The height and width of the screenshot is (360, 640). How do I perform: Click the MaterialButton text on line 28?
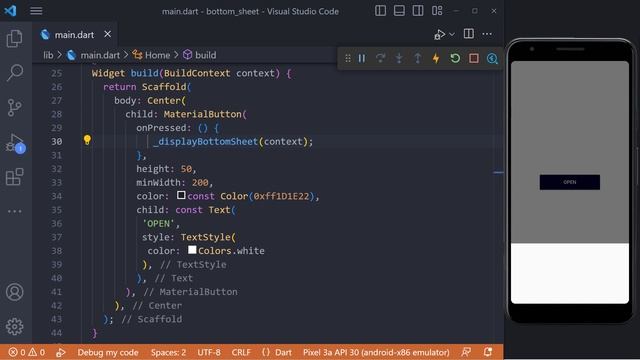pyautogui.click(x=203, y=114)
